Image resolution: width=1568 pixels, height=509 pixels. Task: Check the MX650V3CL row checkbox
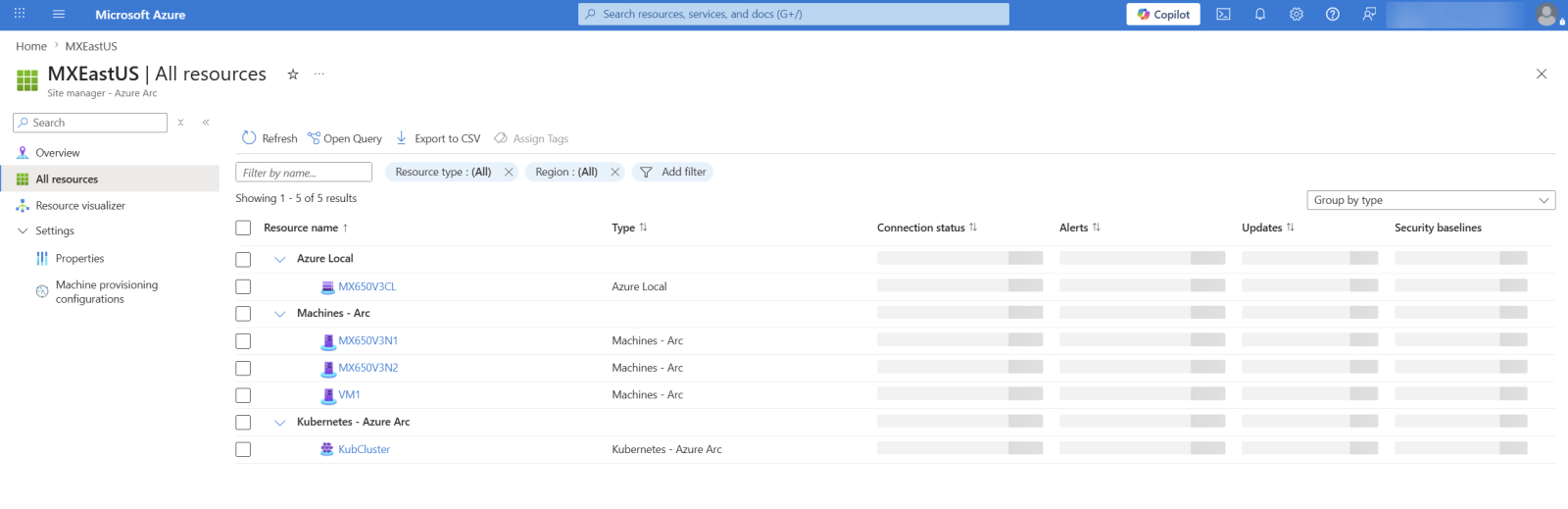point(243,286)
